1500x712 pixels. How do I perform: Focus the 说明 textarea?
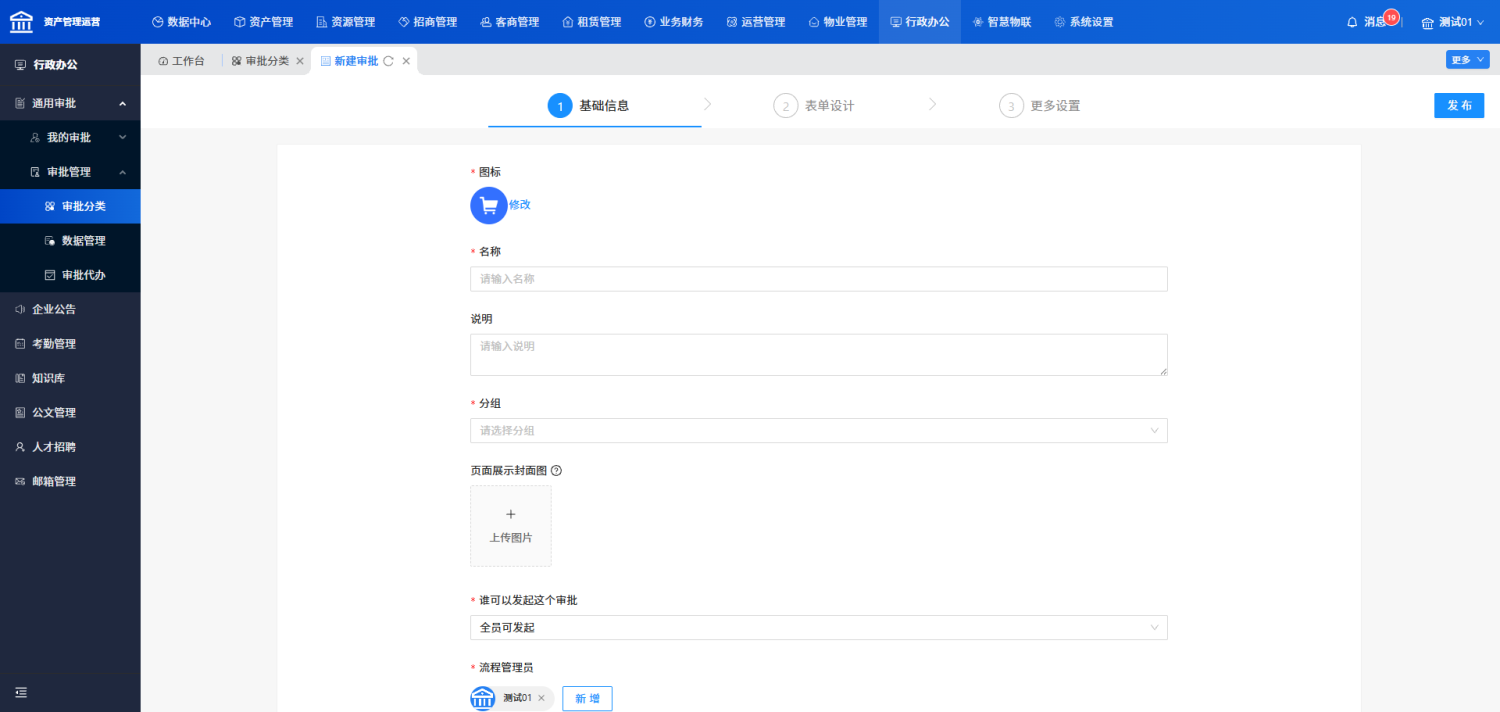point(818,355)
